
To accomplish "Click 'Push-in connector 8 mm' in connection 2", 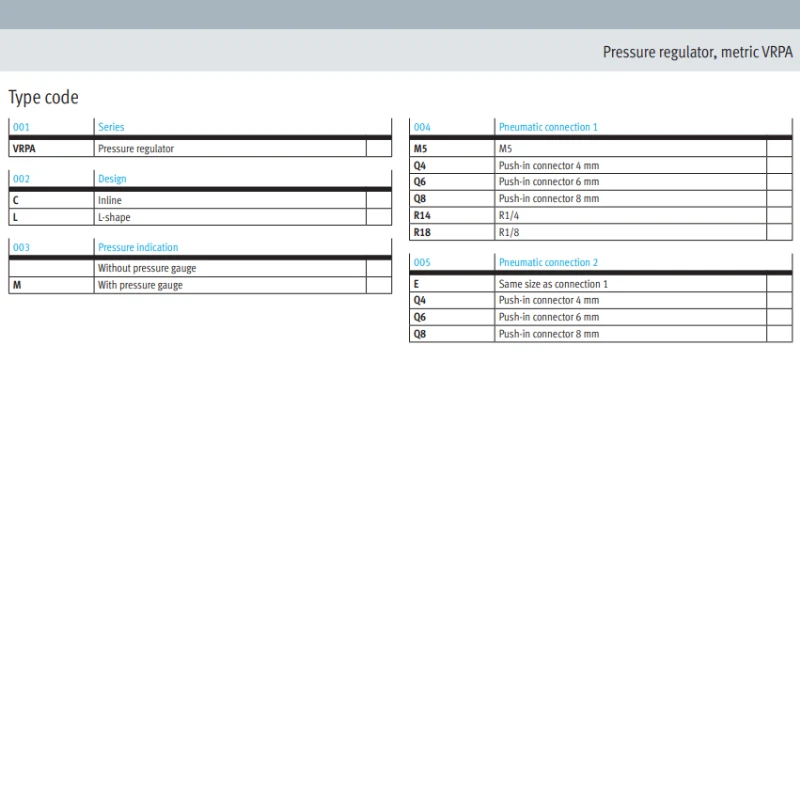I will coord(549,334).
